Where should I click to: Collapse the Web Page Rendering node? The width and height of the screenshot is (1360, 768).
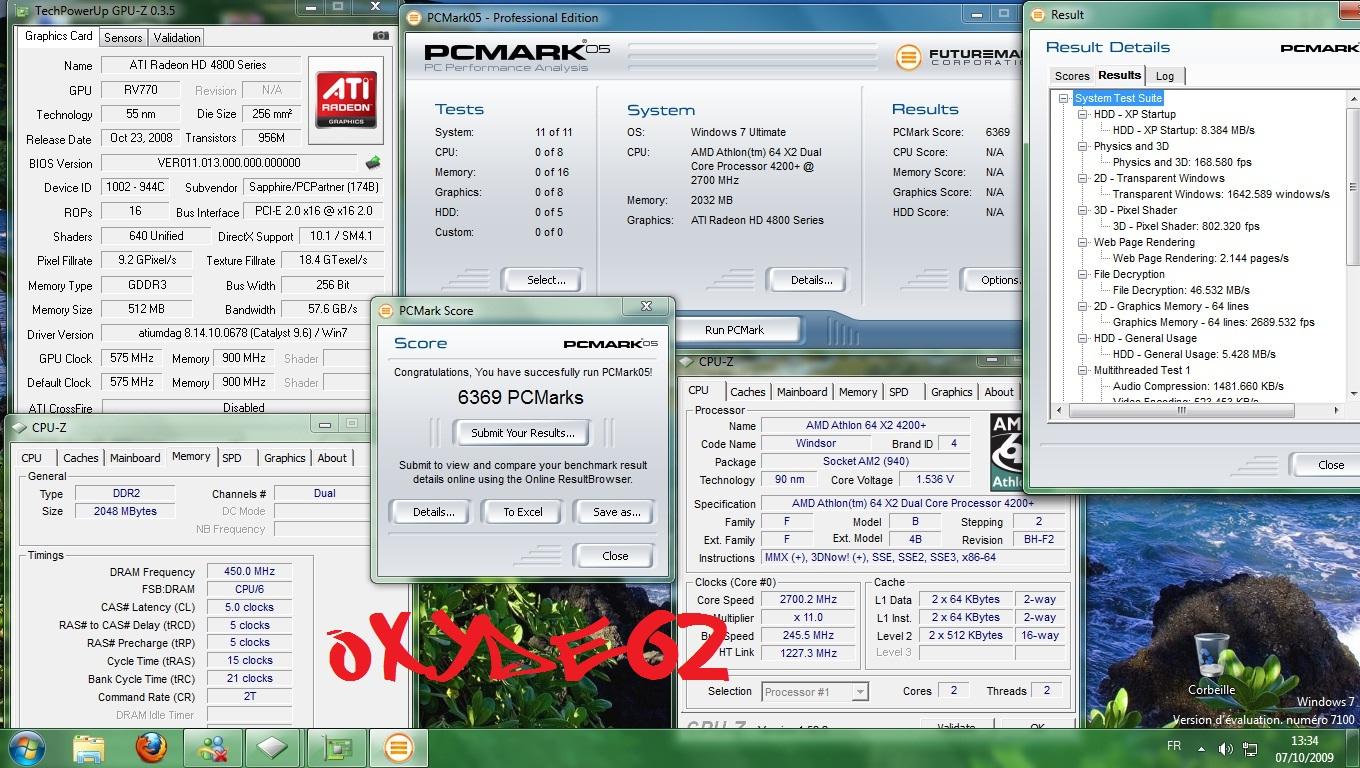tap(1083, 242)
